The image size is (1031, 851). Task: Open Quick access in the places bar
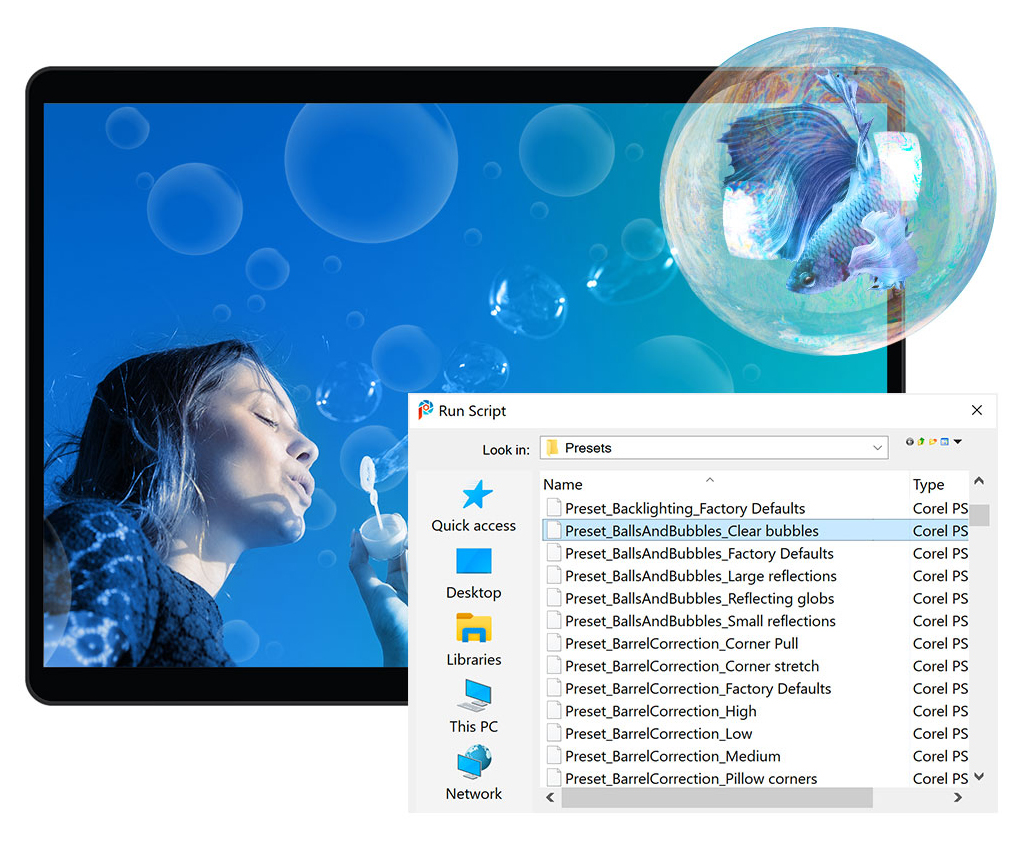click(473, 505)
